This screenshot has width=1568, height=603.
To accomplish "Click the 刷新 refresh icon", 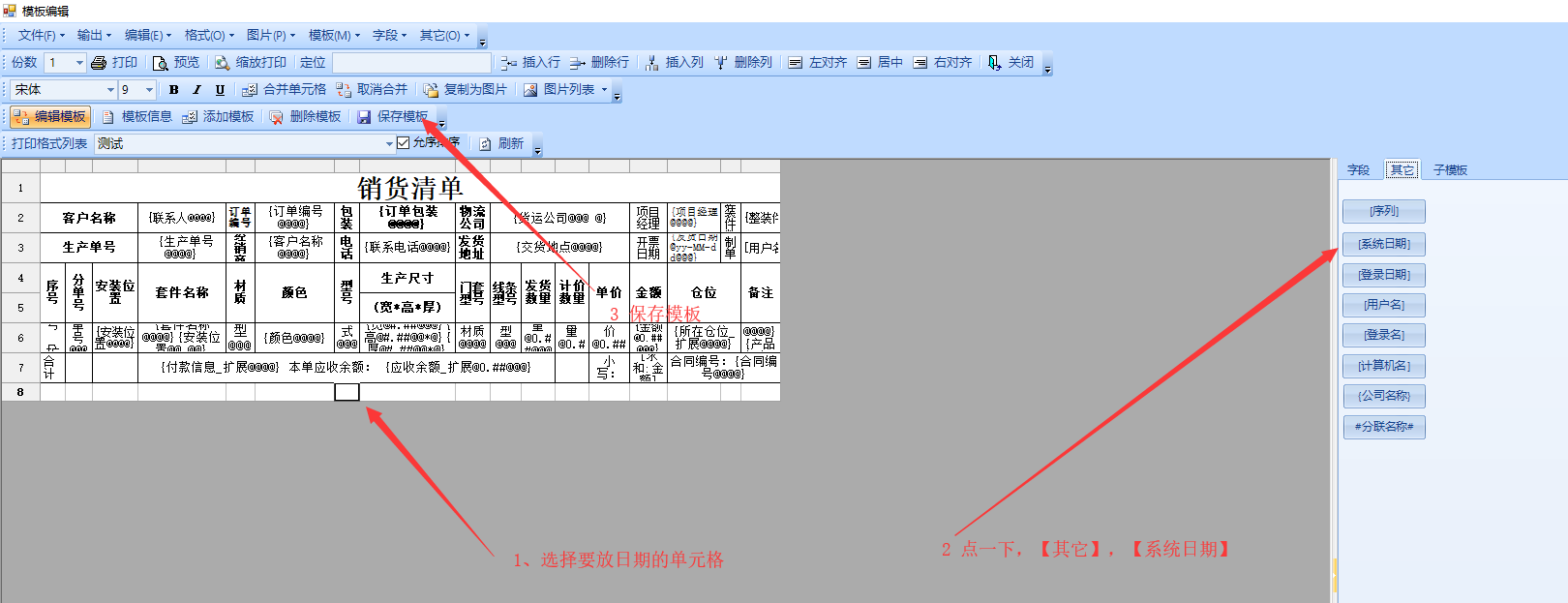I will pyautogui.click(x=486, y=144).
